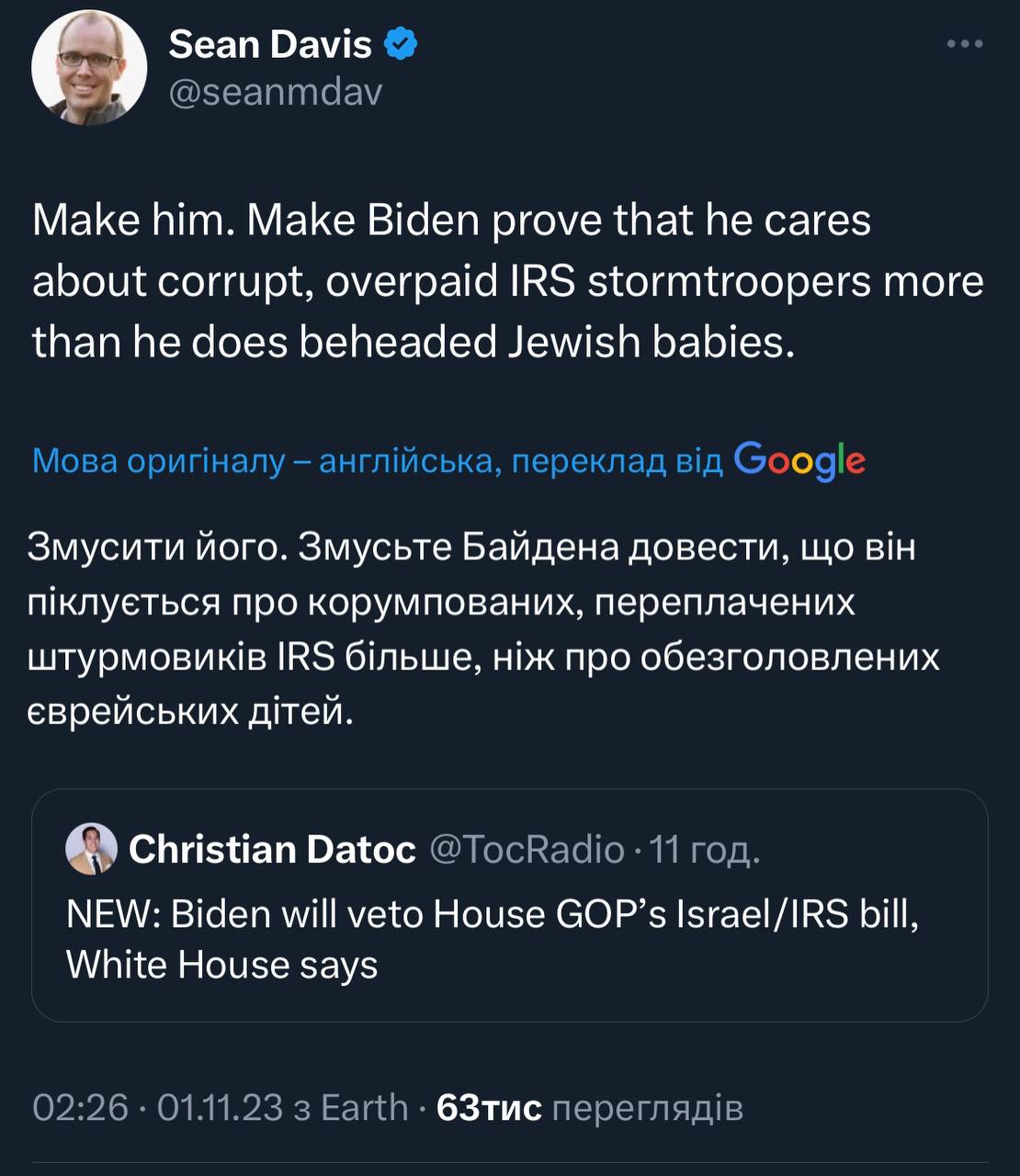Image resolution: width=1020 pixels, height=1176 pixels.
Task: Click the word "переглядів" beside view count
Action: click(x=647, y=1107)
